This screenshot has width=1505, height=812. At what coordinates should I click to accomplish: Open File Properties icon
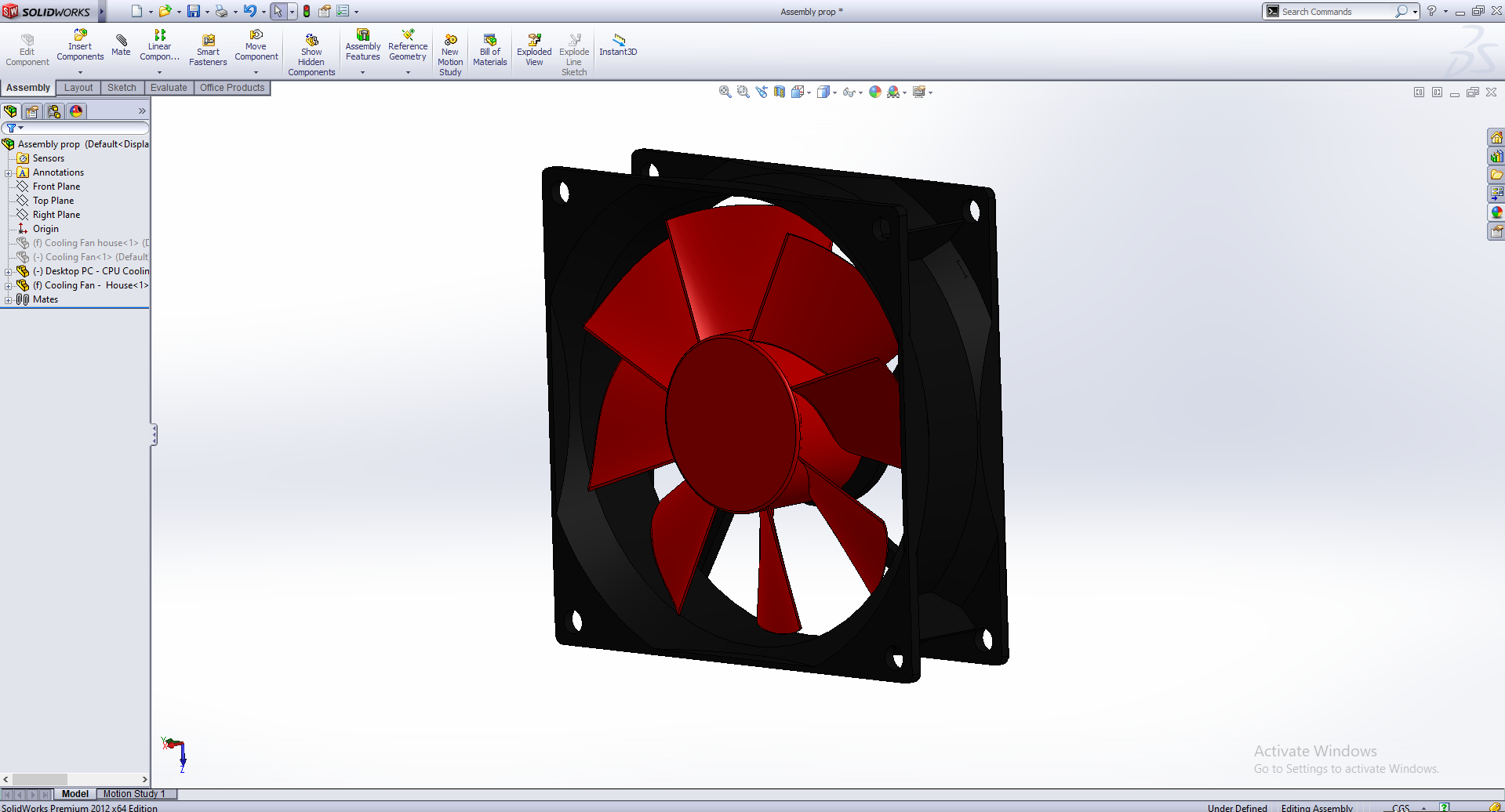pyautogui.click(x=324, y=11)
